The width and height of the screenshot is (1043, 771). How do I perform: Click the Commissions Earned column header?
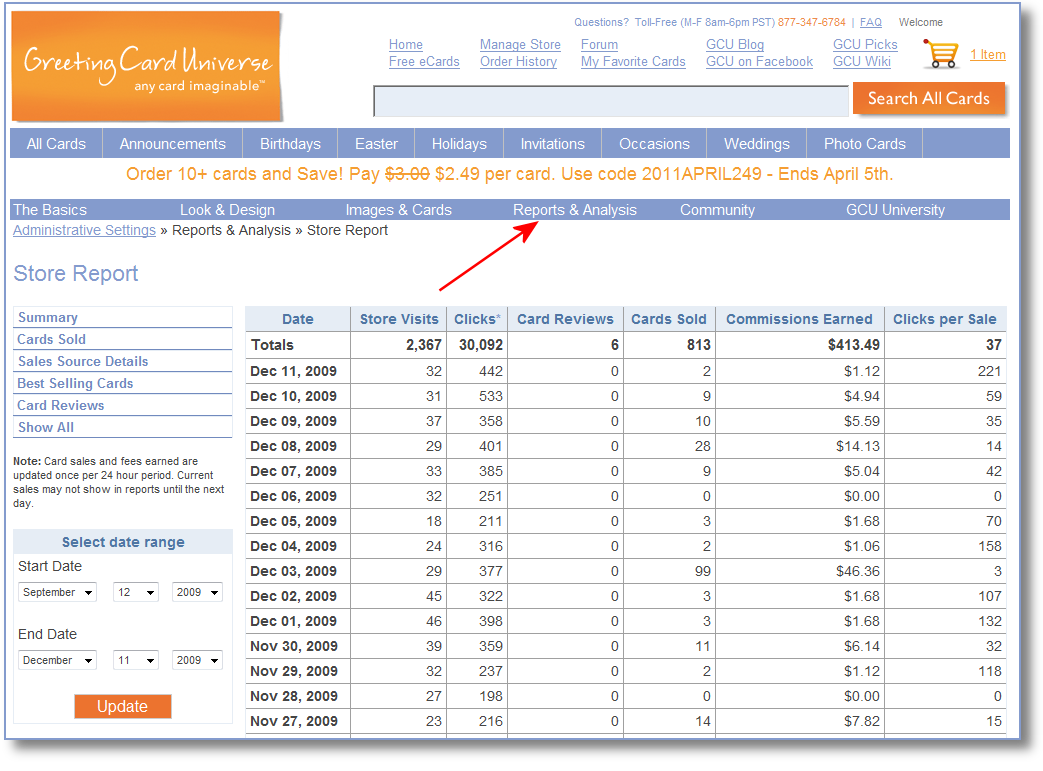(800, 319)
